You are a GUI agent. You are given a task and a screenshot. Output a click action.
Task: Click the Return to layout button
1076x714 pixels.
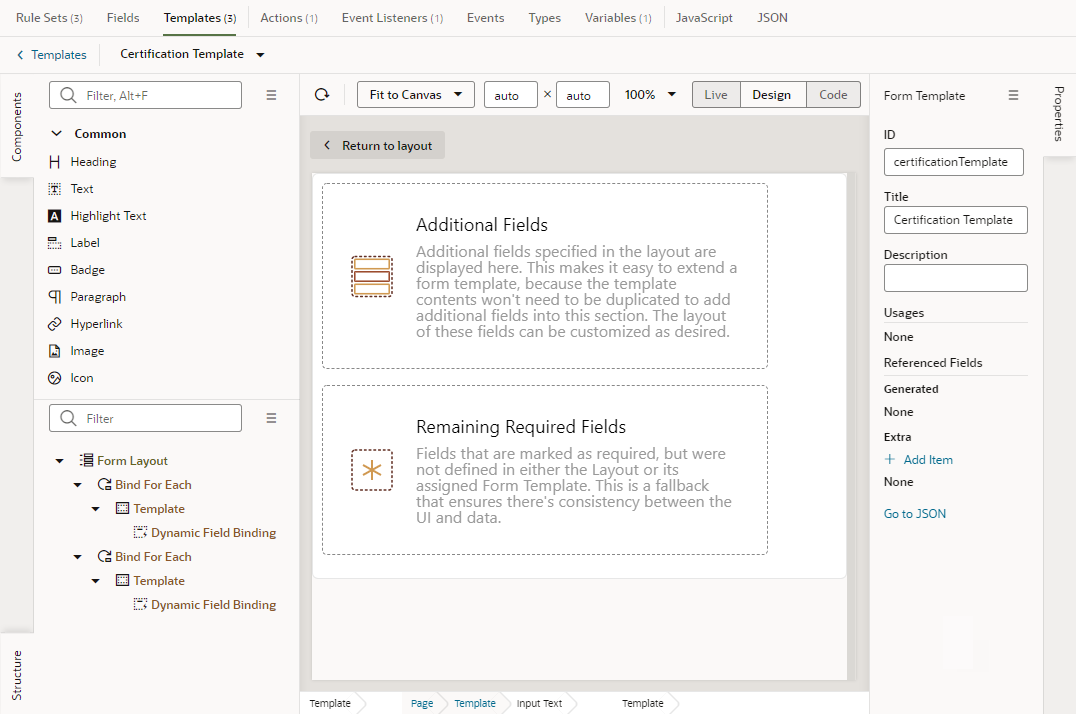click(x=377, y=145)
